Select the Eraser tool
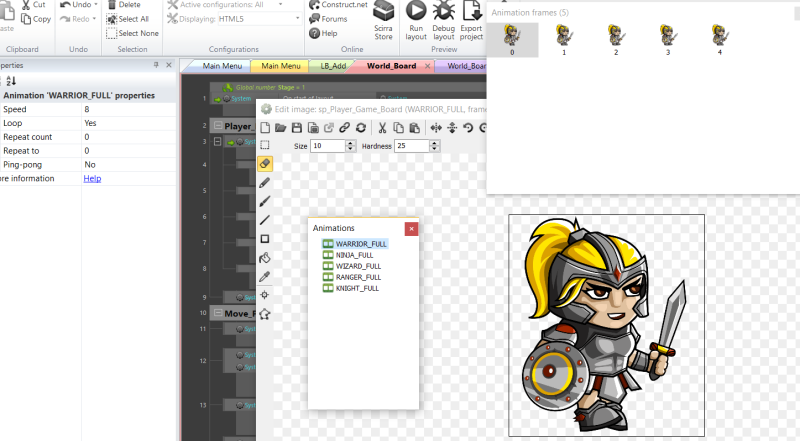This screenshot has width=800, height=441. [265, 164]
